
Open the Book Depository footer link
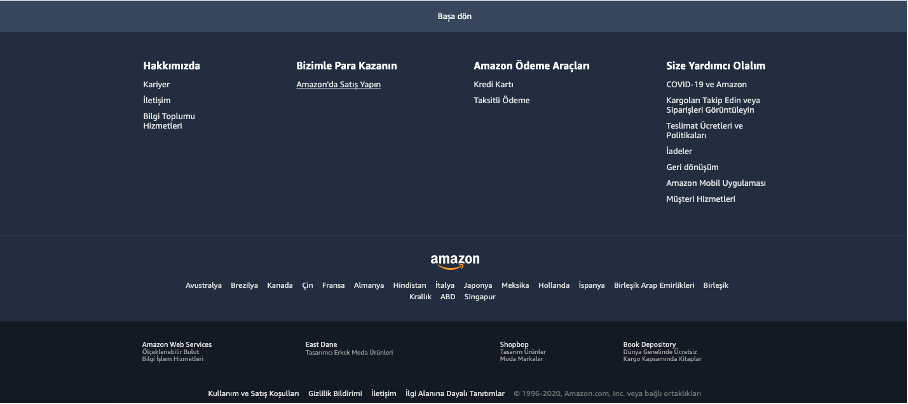(x=662, y=351)
